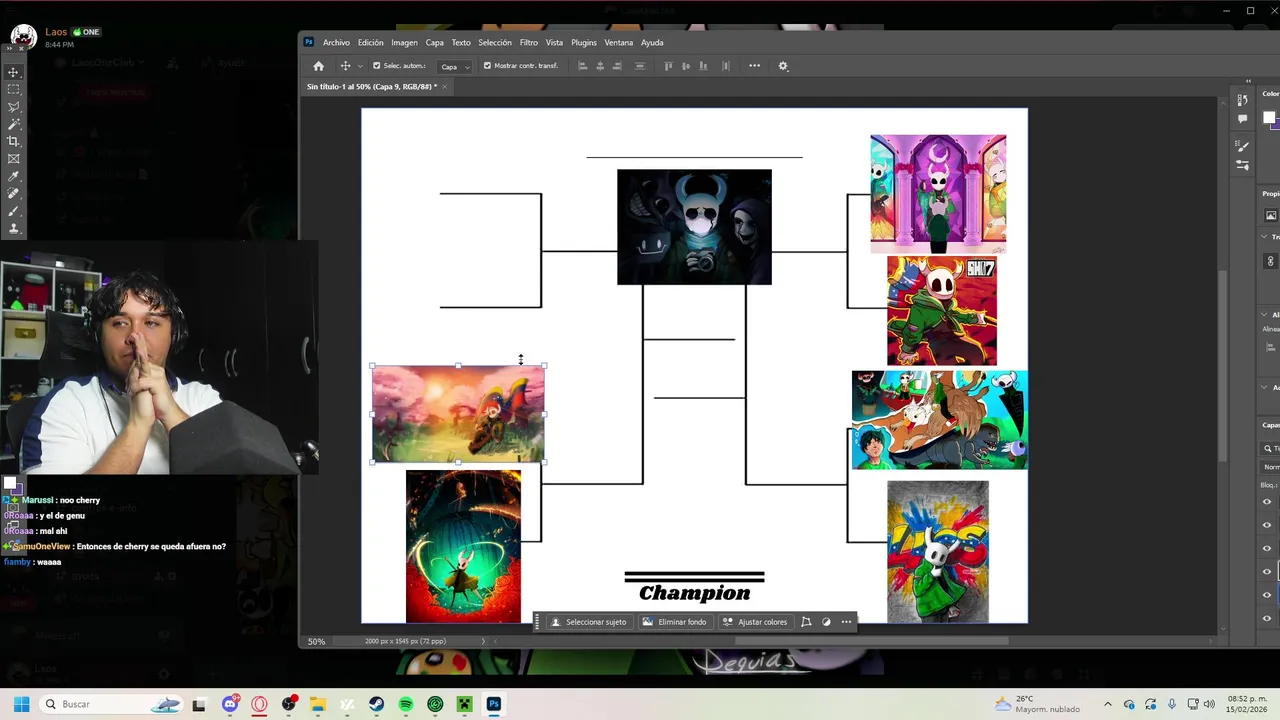
Task: Select the Polygonal Lasso tool
Action: pos(13,107)
